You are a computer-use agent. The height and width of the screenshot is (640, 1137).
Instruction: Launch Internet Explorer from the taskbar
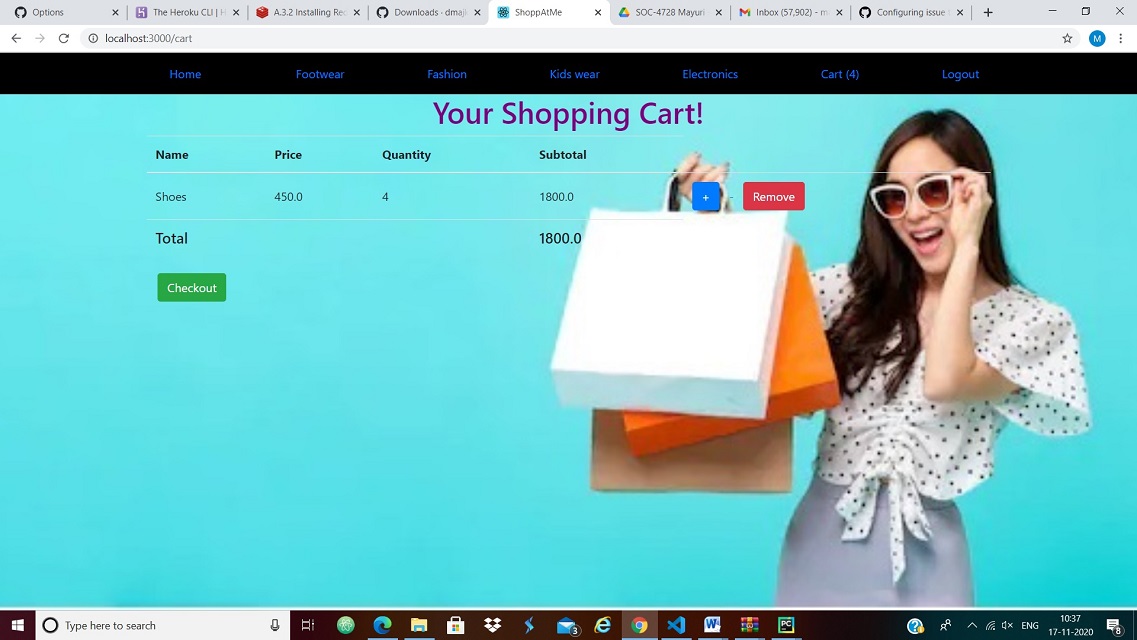pyautogui.click(x=603, y=625)
